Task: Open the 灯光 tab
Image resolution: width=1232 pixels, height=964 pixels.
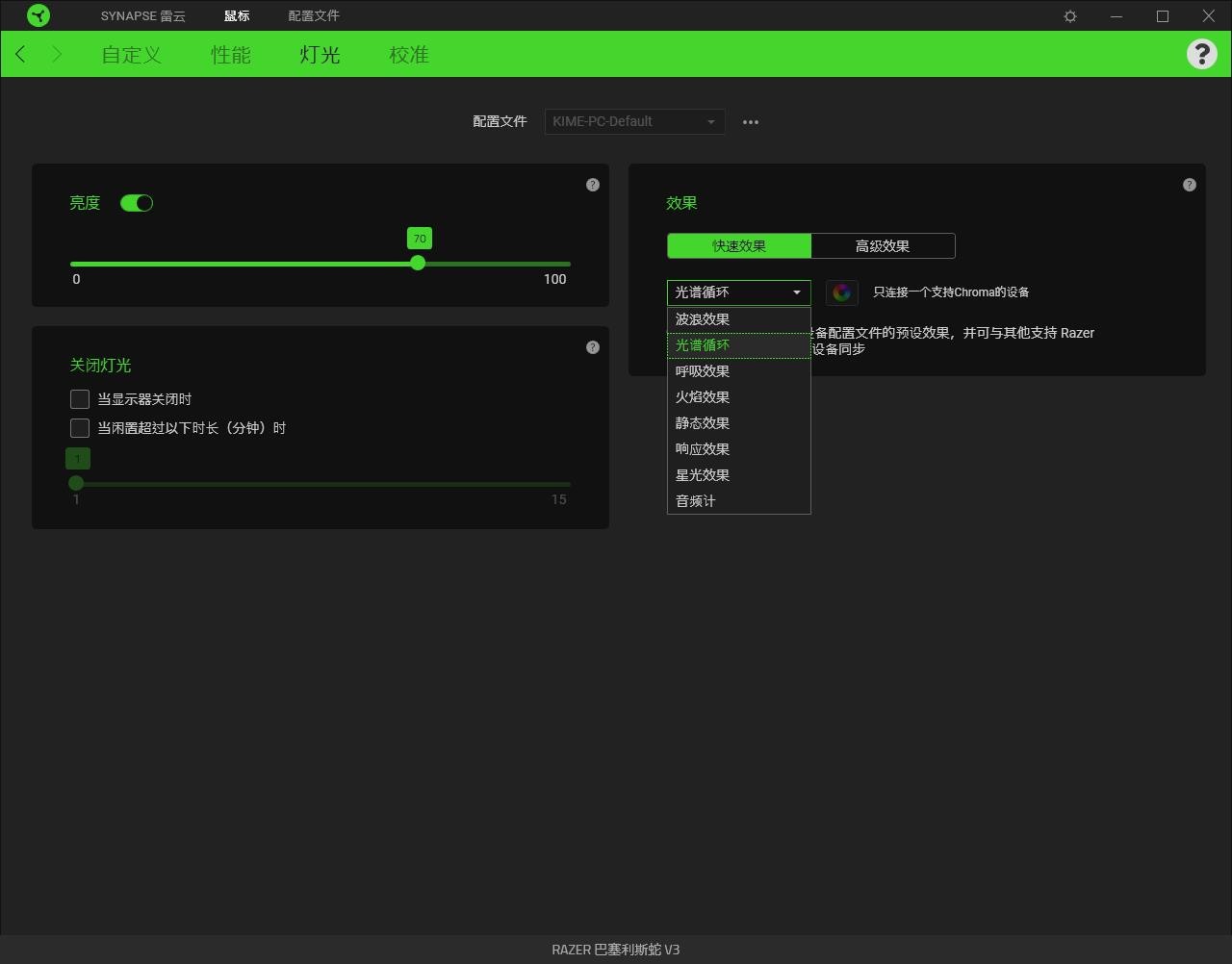Action: [x=320, y=55]
